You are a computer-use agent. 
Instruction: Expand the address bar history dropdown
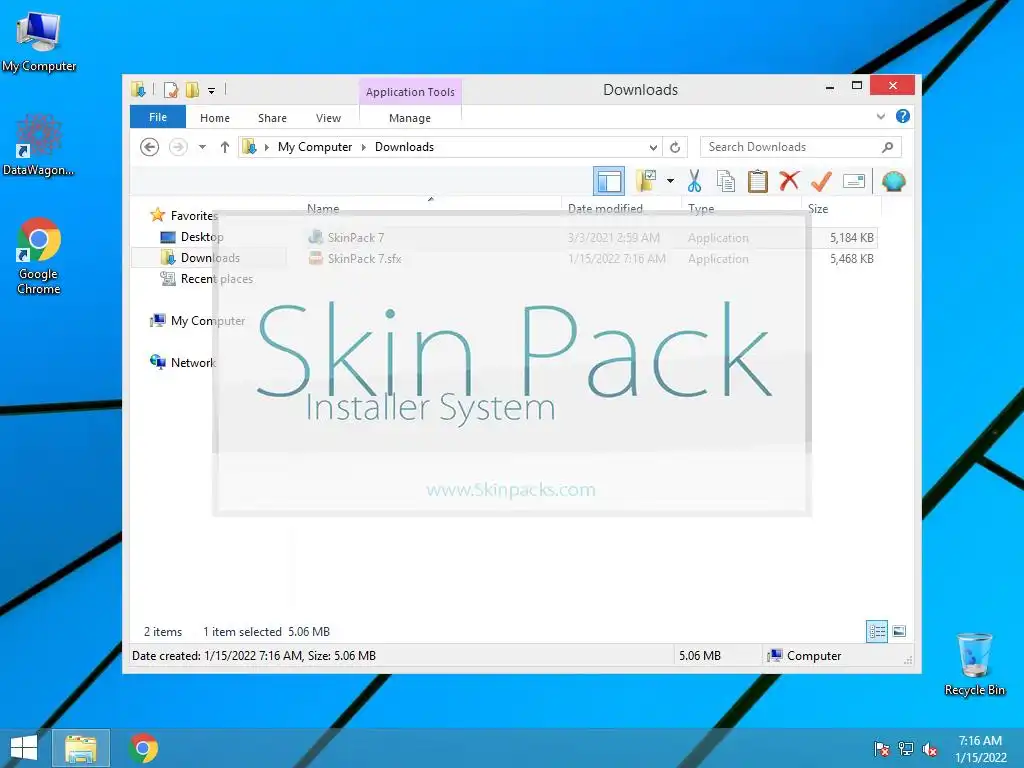pyautogui.click(x=653, y=148)
